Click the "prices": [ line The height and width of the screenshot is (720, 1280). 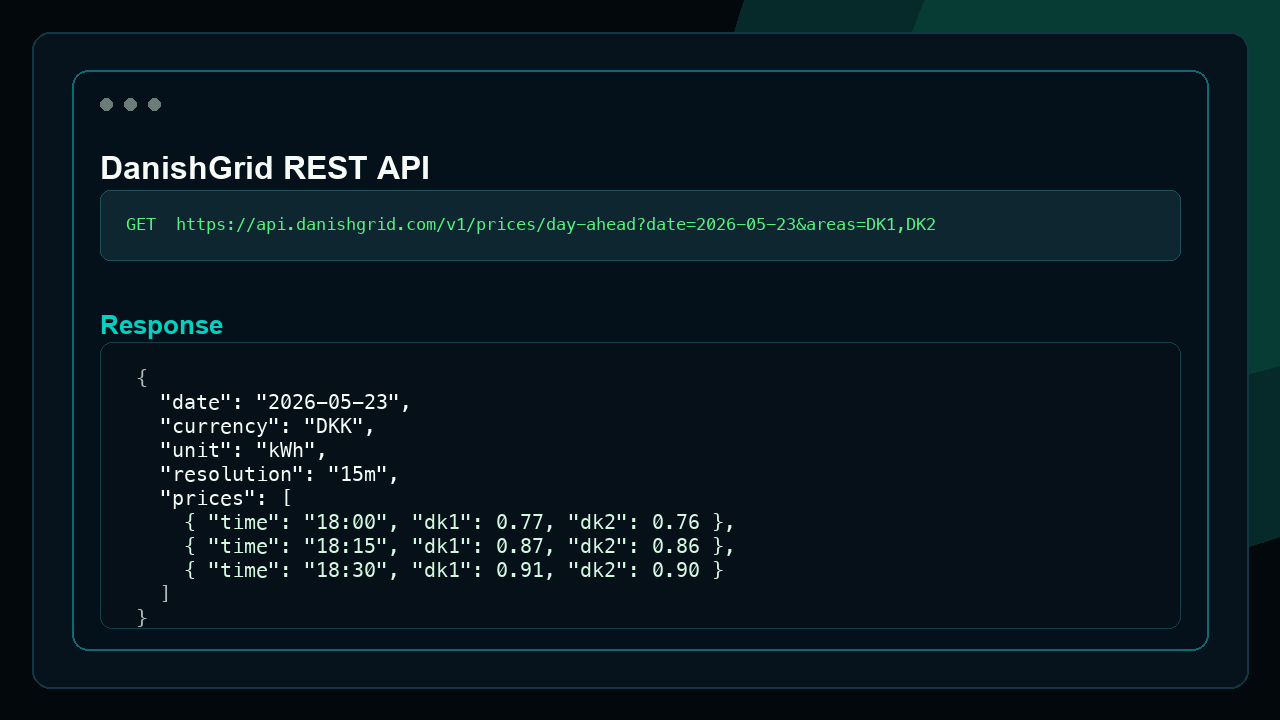pyautogui.click(x=226, y=498)
